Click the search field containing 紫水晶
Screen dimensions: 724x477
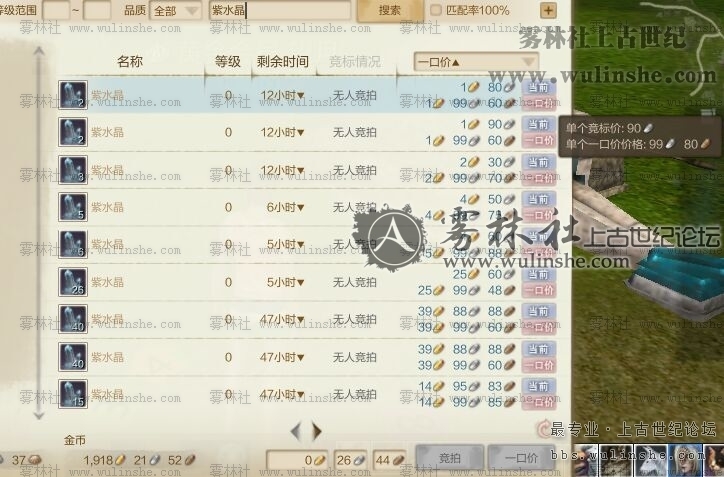point(280,10)
